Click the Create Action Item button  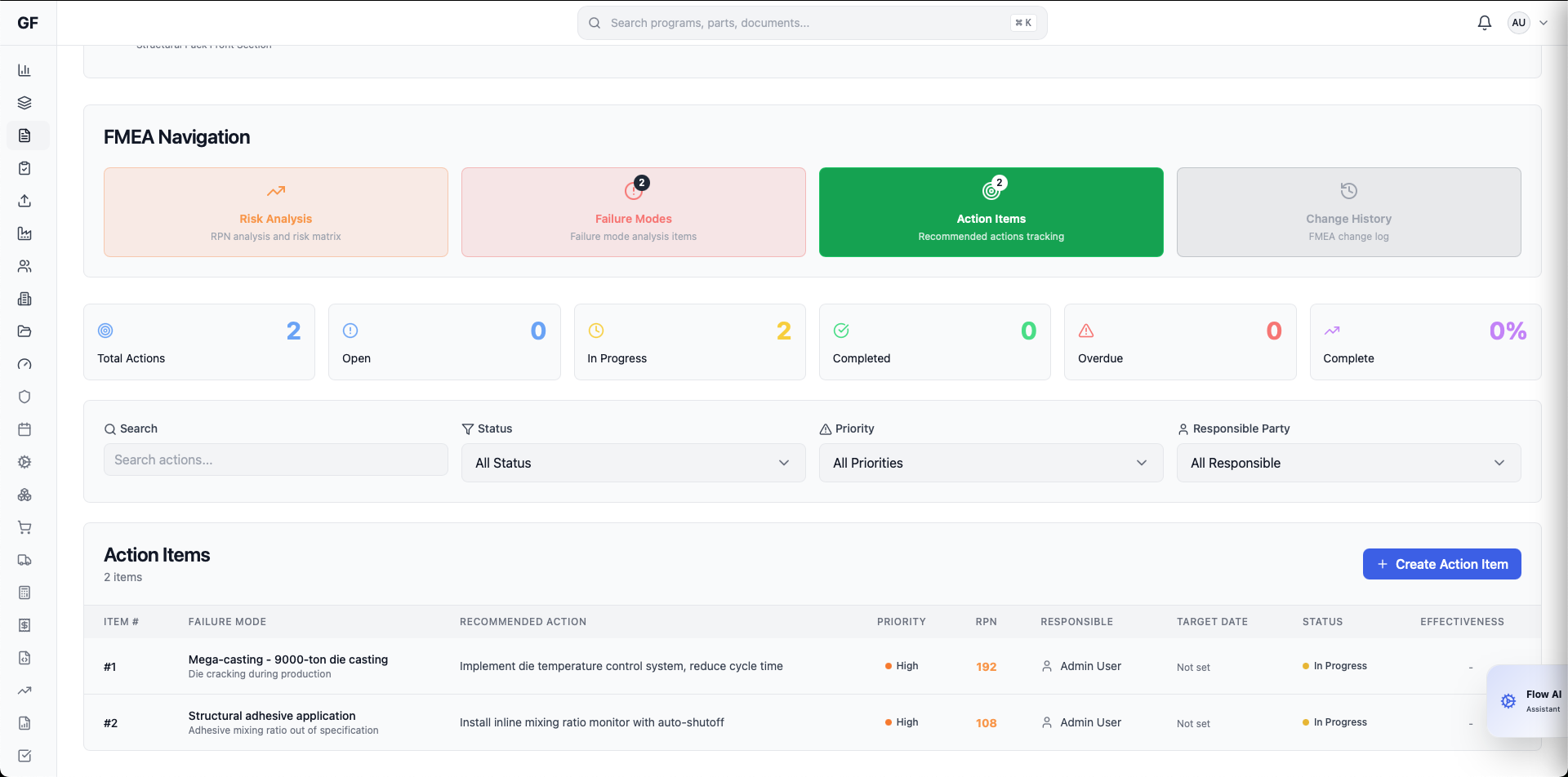click(1441, 564)
